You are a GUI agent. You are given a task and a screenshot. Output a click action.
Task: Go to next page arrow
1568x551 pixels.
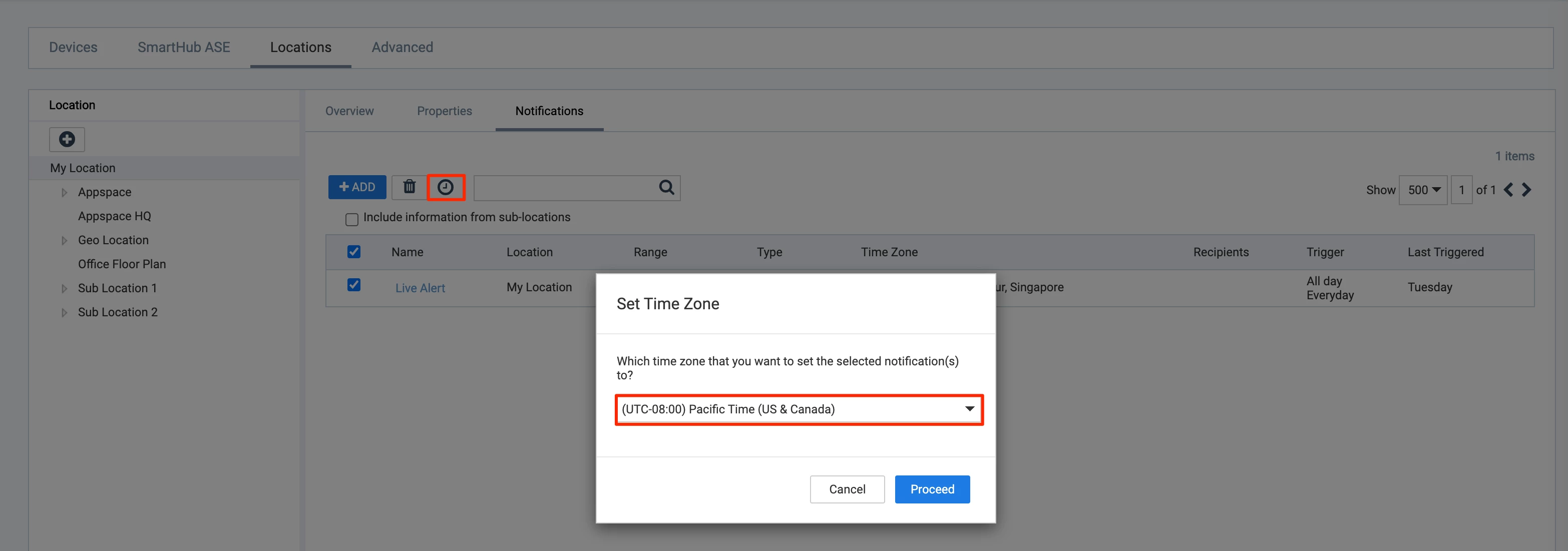[1526, 190]
